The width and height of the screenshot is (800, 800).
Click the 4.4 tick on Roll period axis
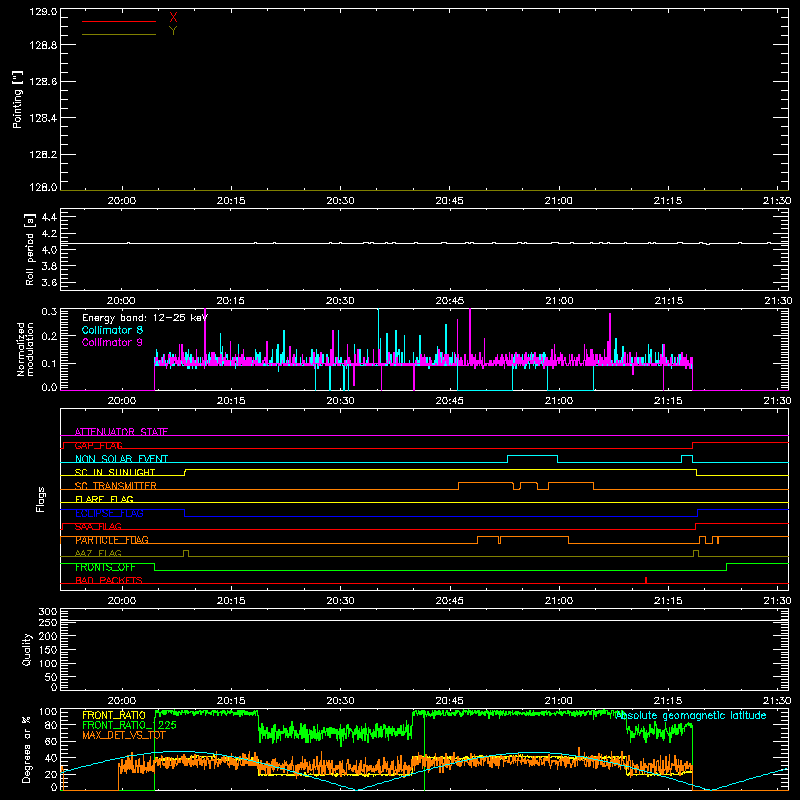pyautogui.click(x=49, y=217)
